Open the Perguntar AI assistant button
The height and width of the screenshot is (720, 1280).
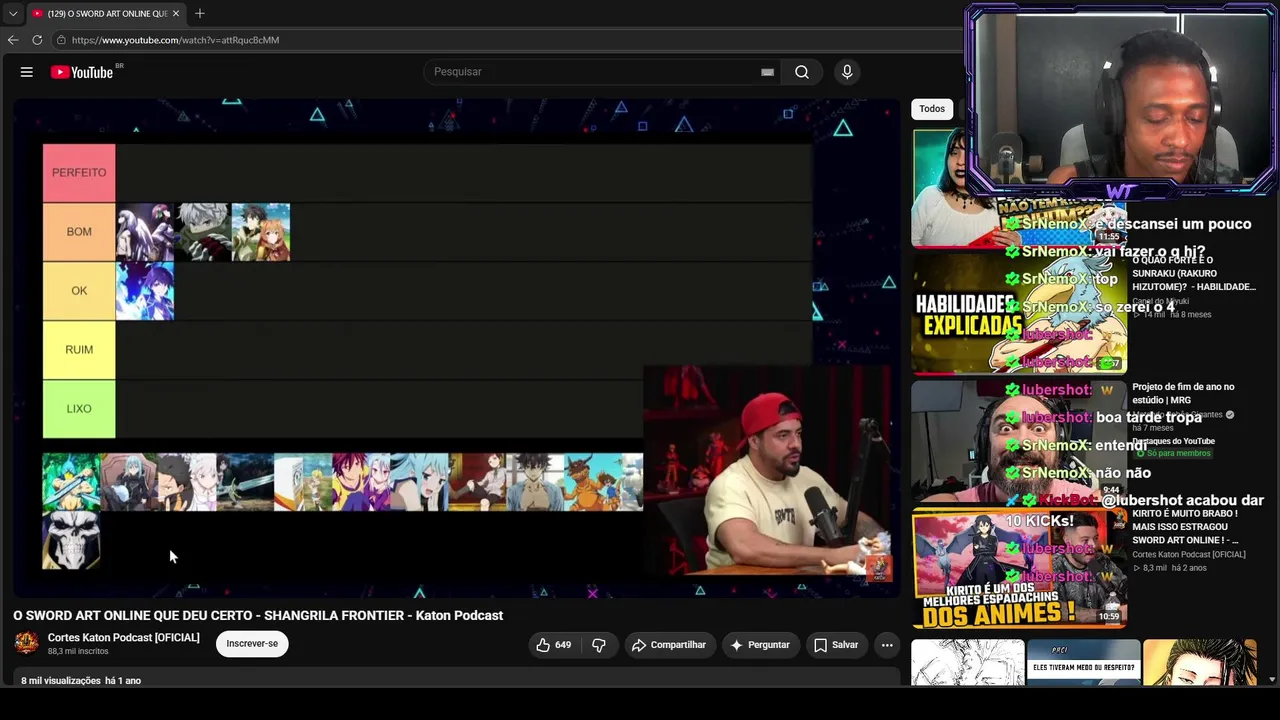(760, 645)
